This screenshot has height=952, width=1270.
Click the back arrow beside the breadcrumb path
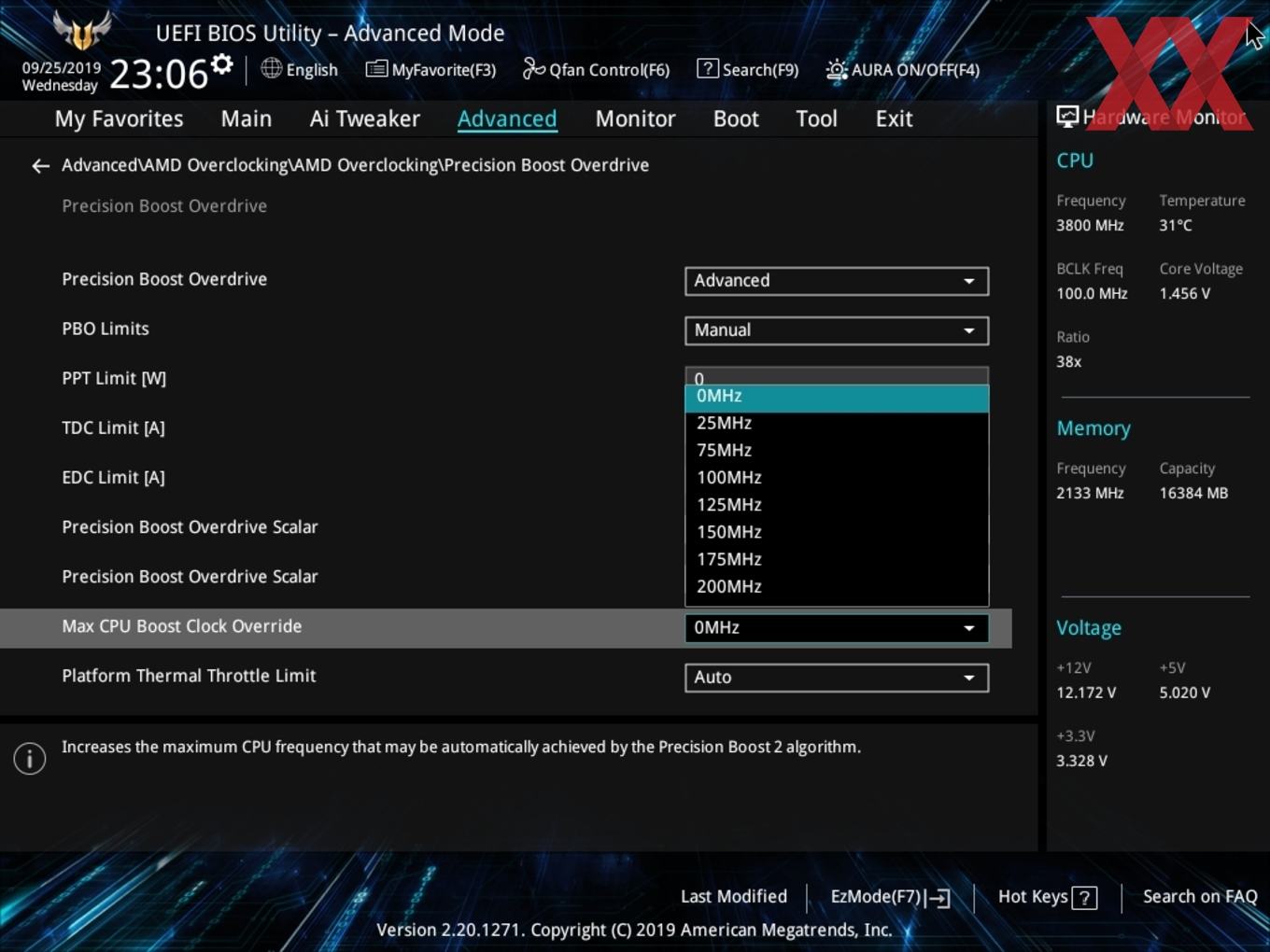point(40,166)
